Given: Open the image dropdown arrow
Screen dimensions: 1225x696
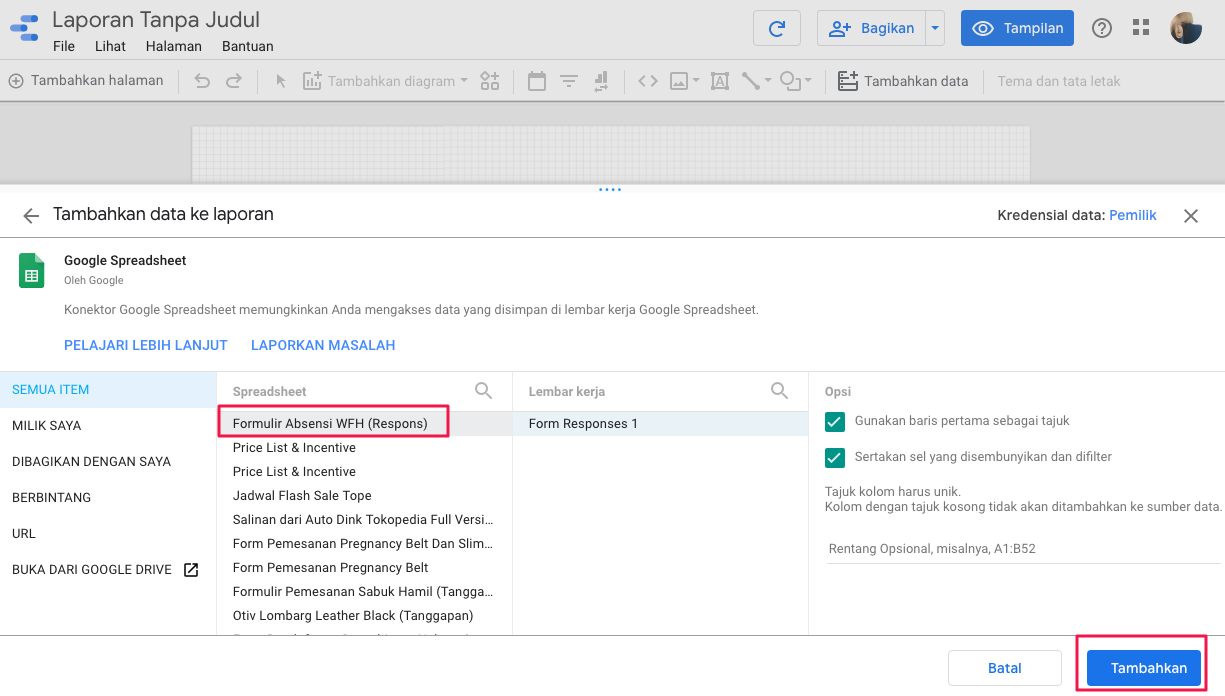Looking at the screenshot, I should pos(696,81).
